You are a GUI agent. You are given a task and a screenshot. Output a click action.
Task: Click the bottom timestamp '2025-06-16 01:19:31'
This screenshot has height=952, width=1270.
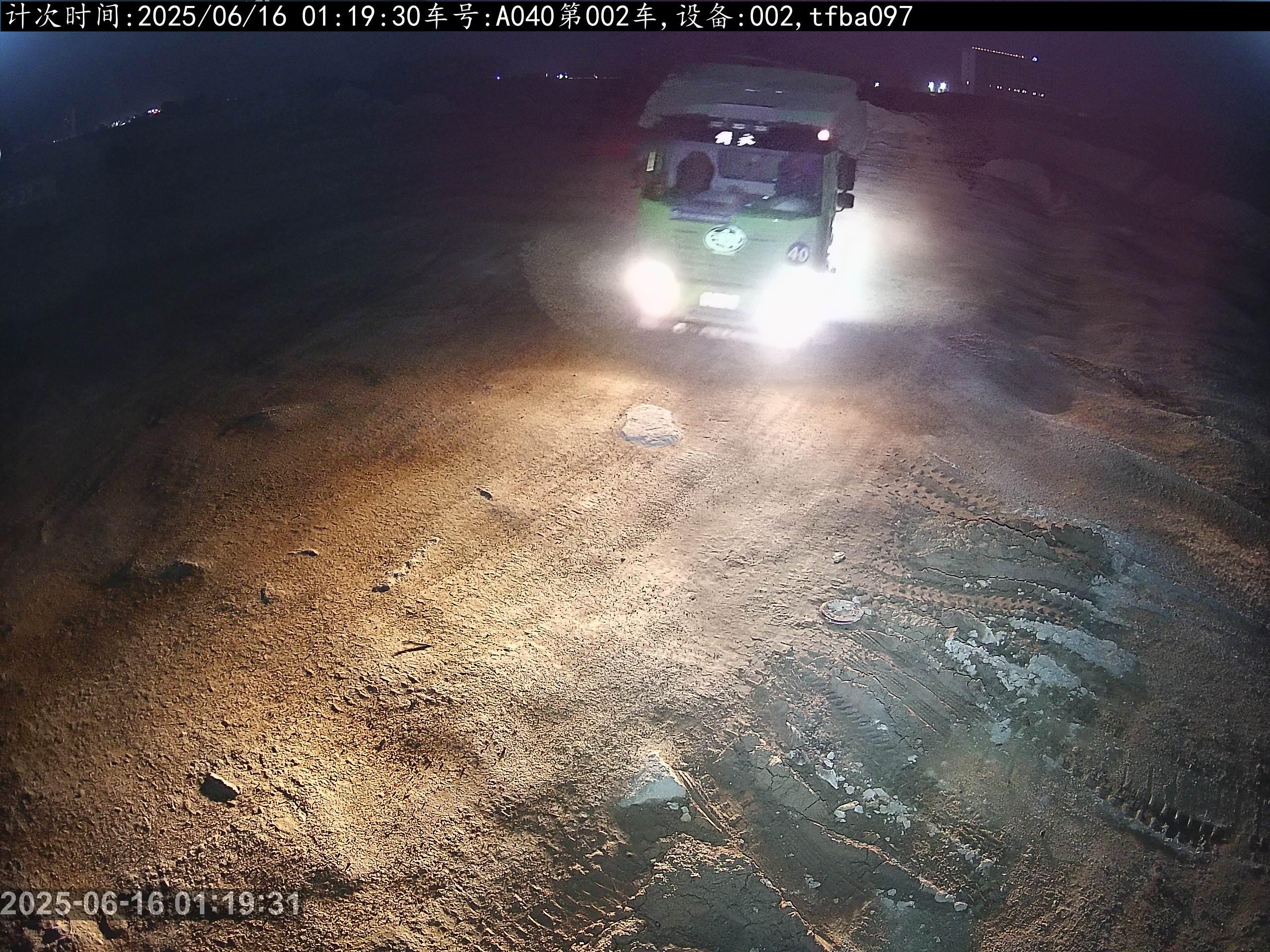(x=150, y=904)
